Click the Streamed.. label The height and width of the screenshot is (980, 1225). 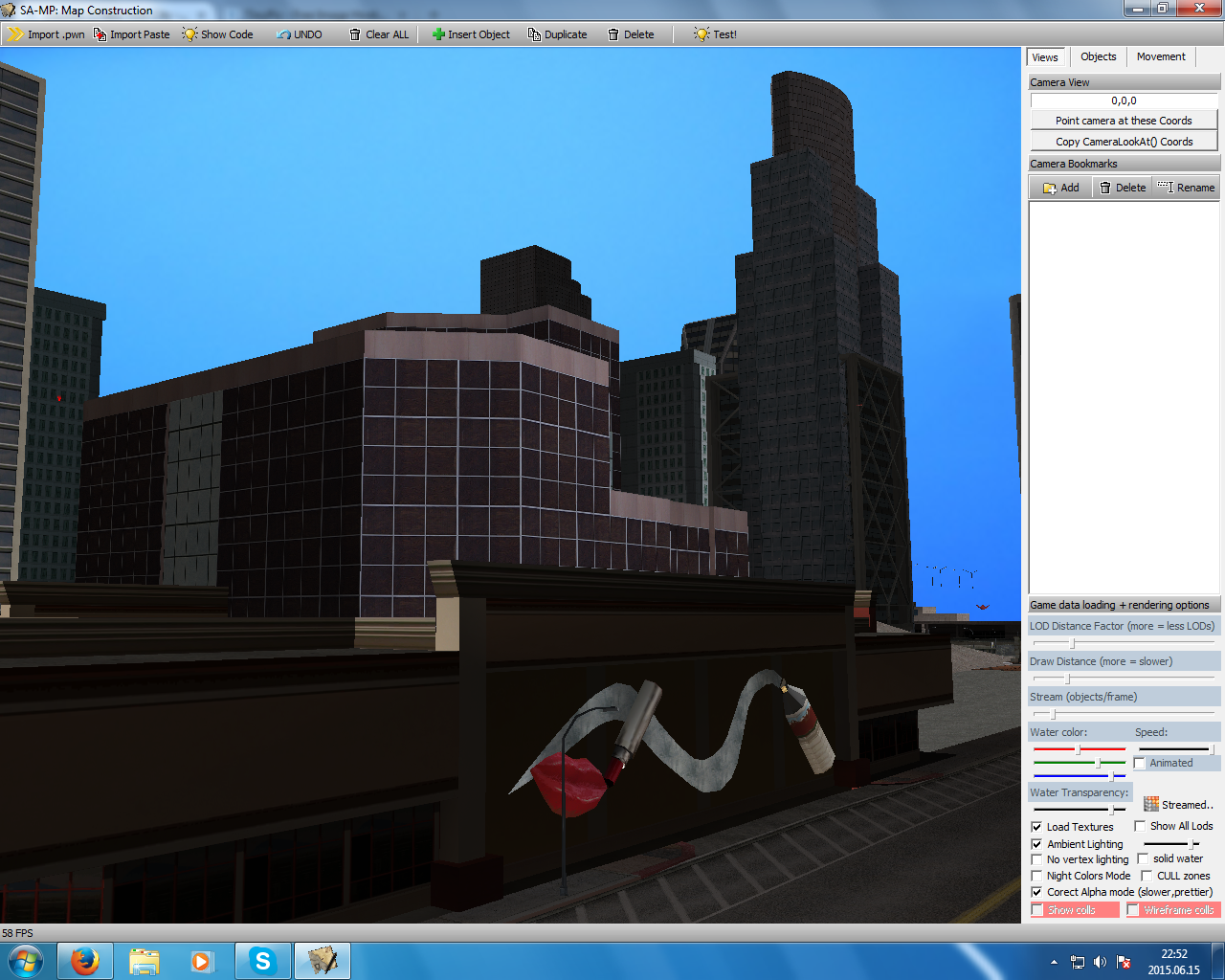tap(1187, 805)
